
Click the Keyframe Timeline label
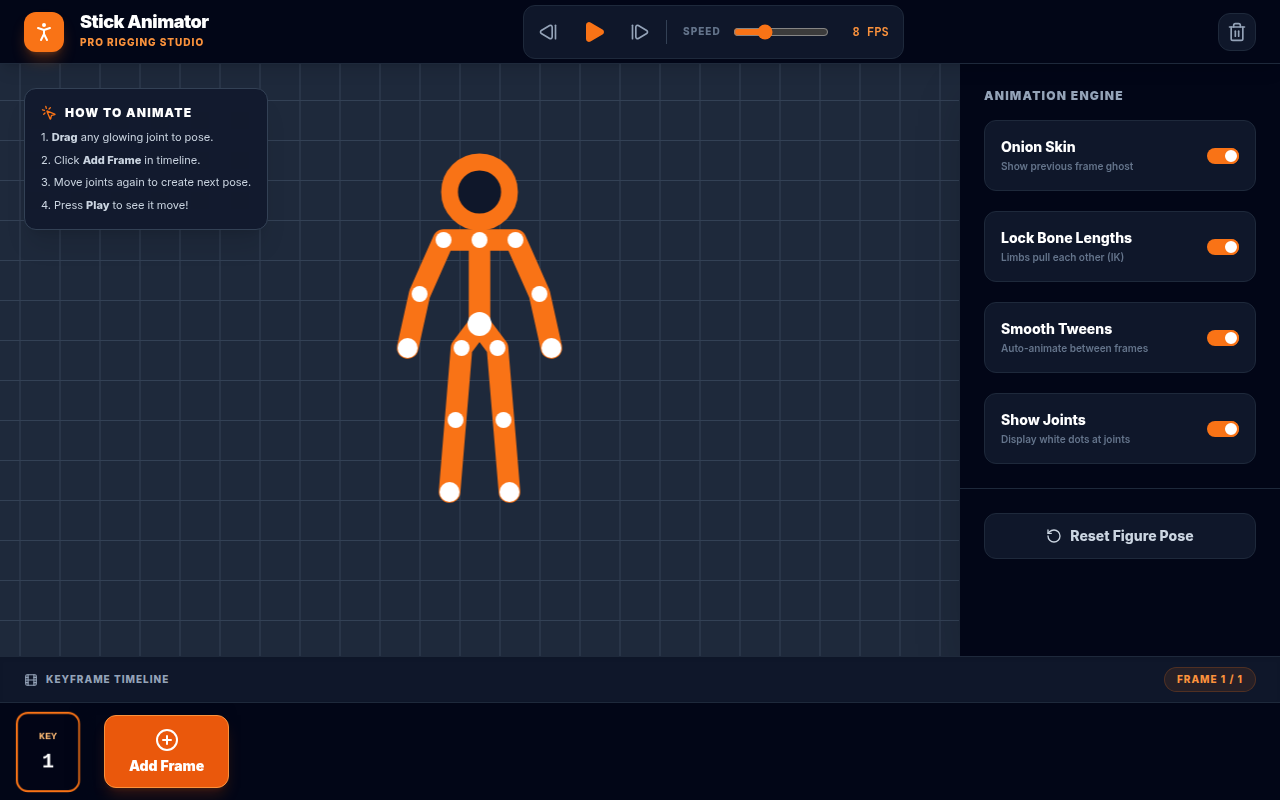tap(107, 679)
